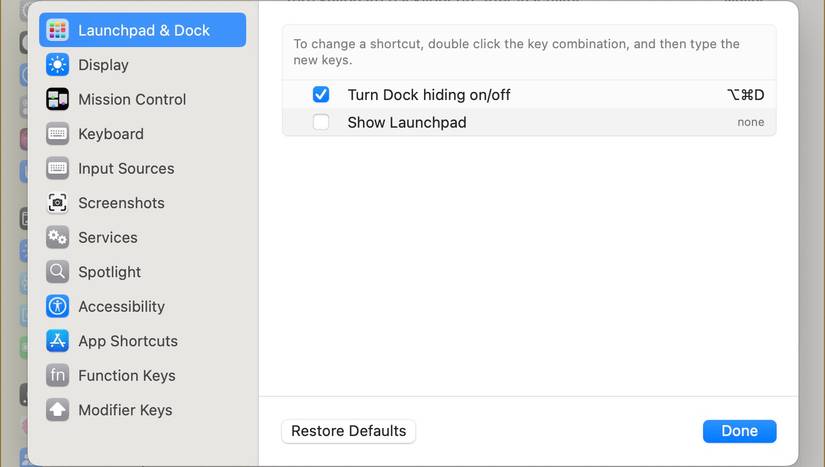Click the Display sun icon
The width and height of the screenshot is (825, 467).
58,65
